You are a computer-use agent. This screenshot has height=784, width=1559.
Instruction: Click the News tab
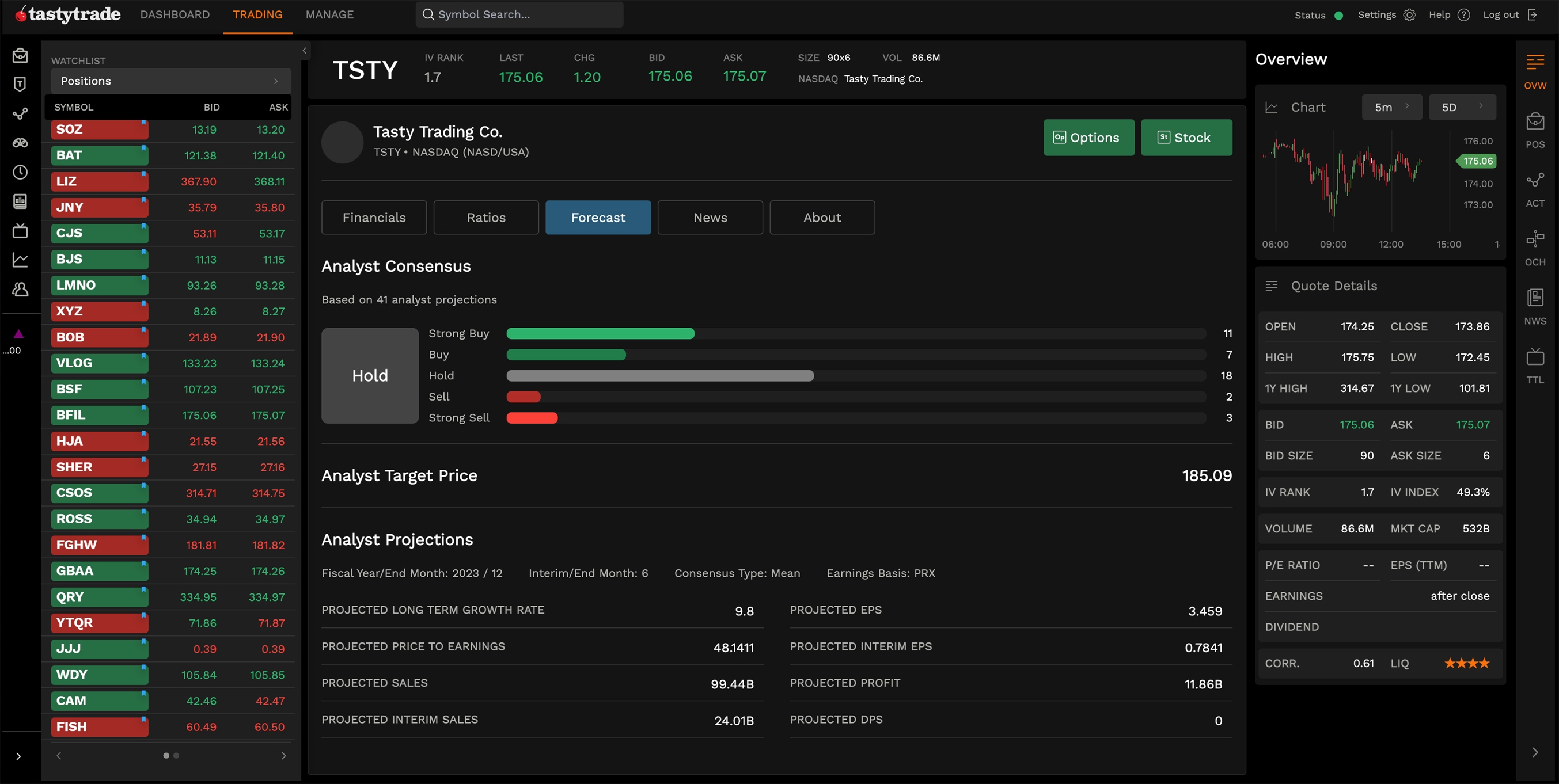[x=710, y=217]
